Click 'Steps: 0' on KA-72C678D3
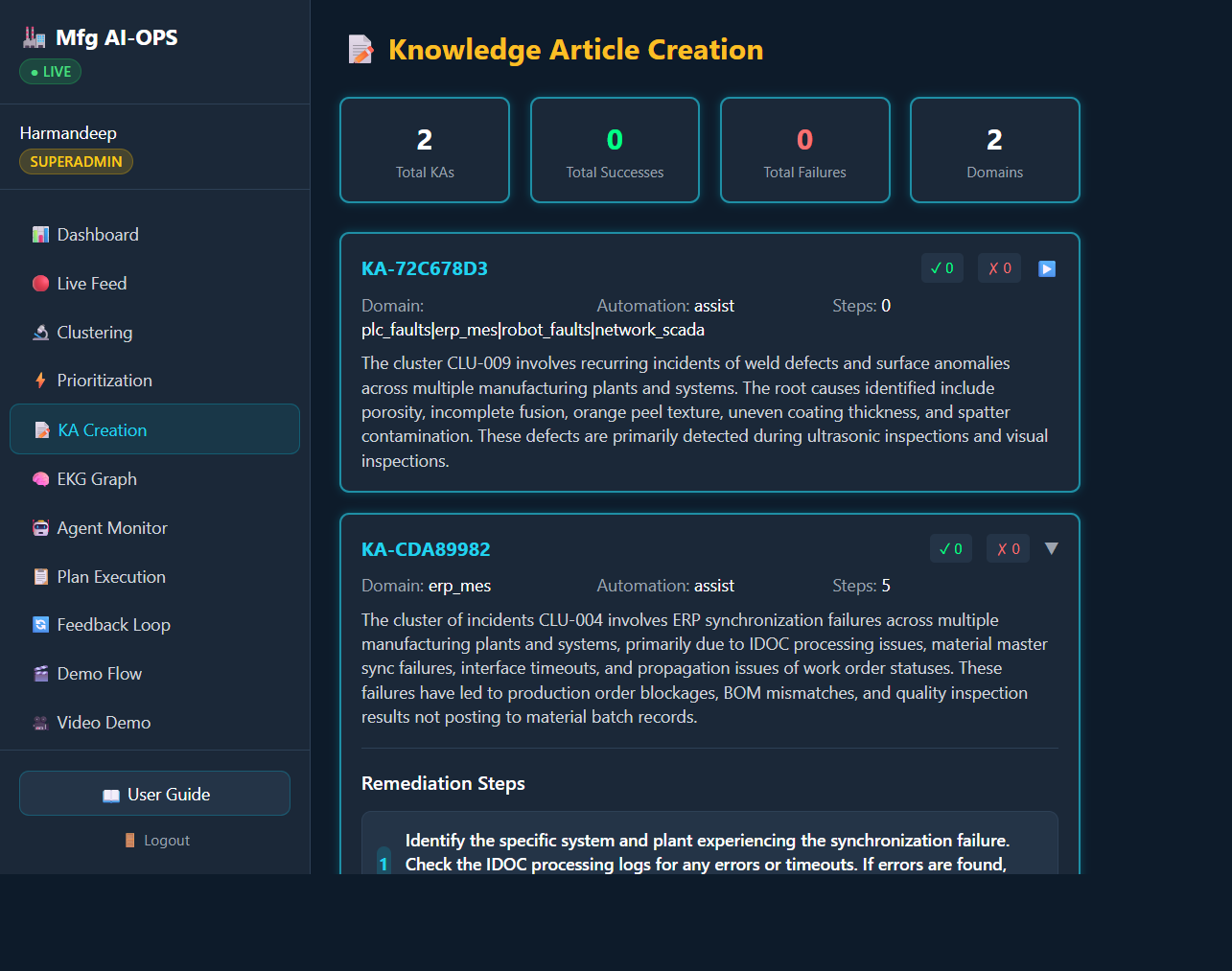 861,306
